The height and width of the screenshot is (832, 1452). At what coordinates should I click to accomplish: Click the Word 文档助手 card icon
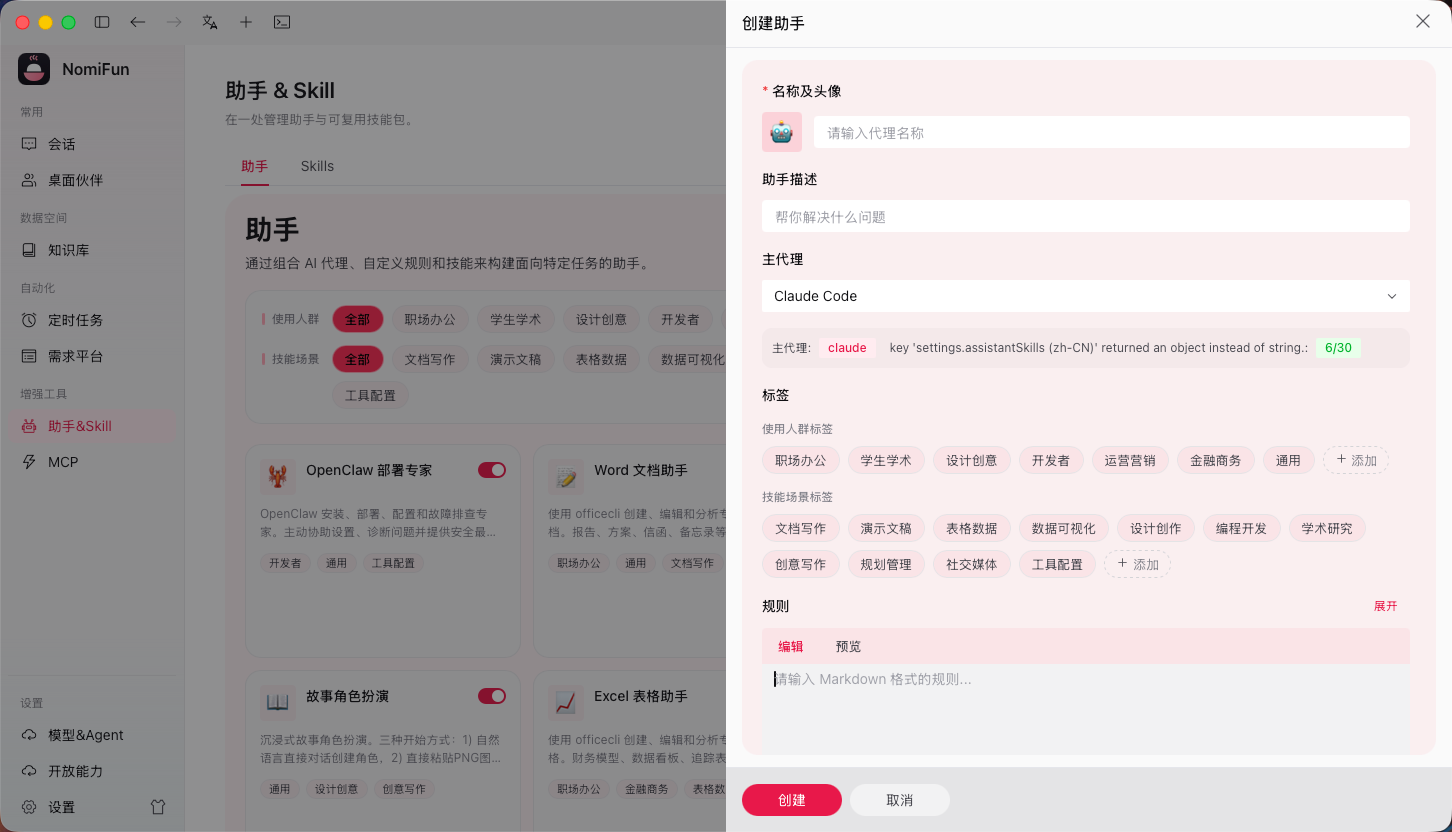click(565, 476)
